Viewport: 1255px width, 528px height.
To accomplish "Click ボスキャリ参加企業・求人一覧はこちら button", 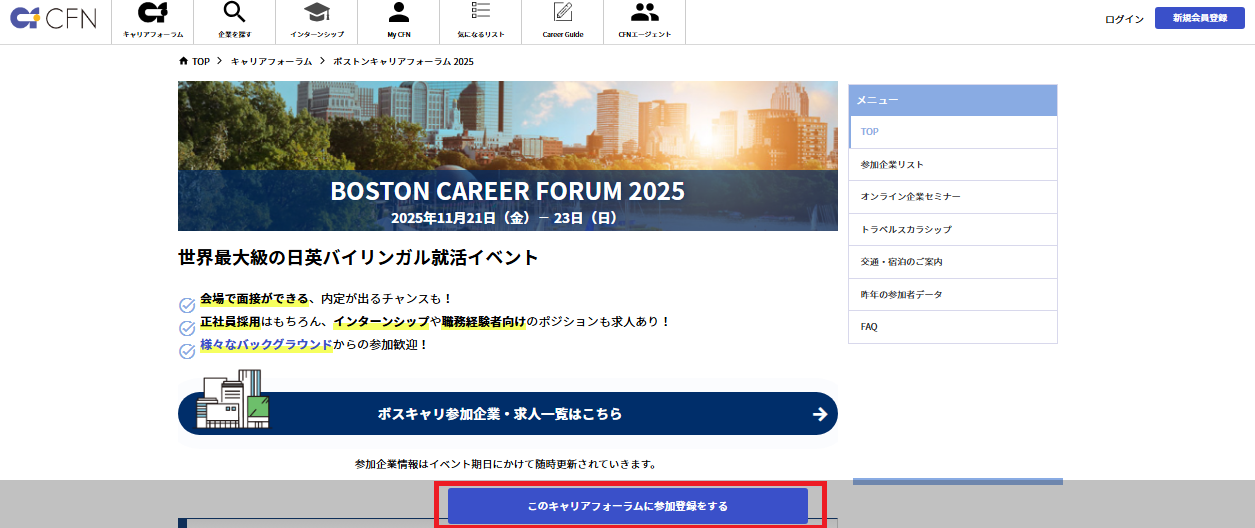I will click(x=508, y=413).
